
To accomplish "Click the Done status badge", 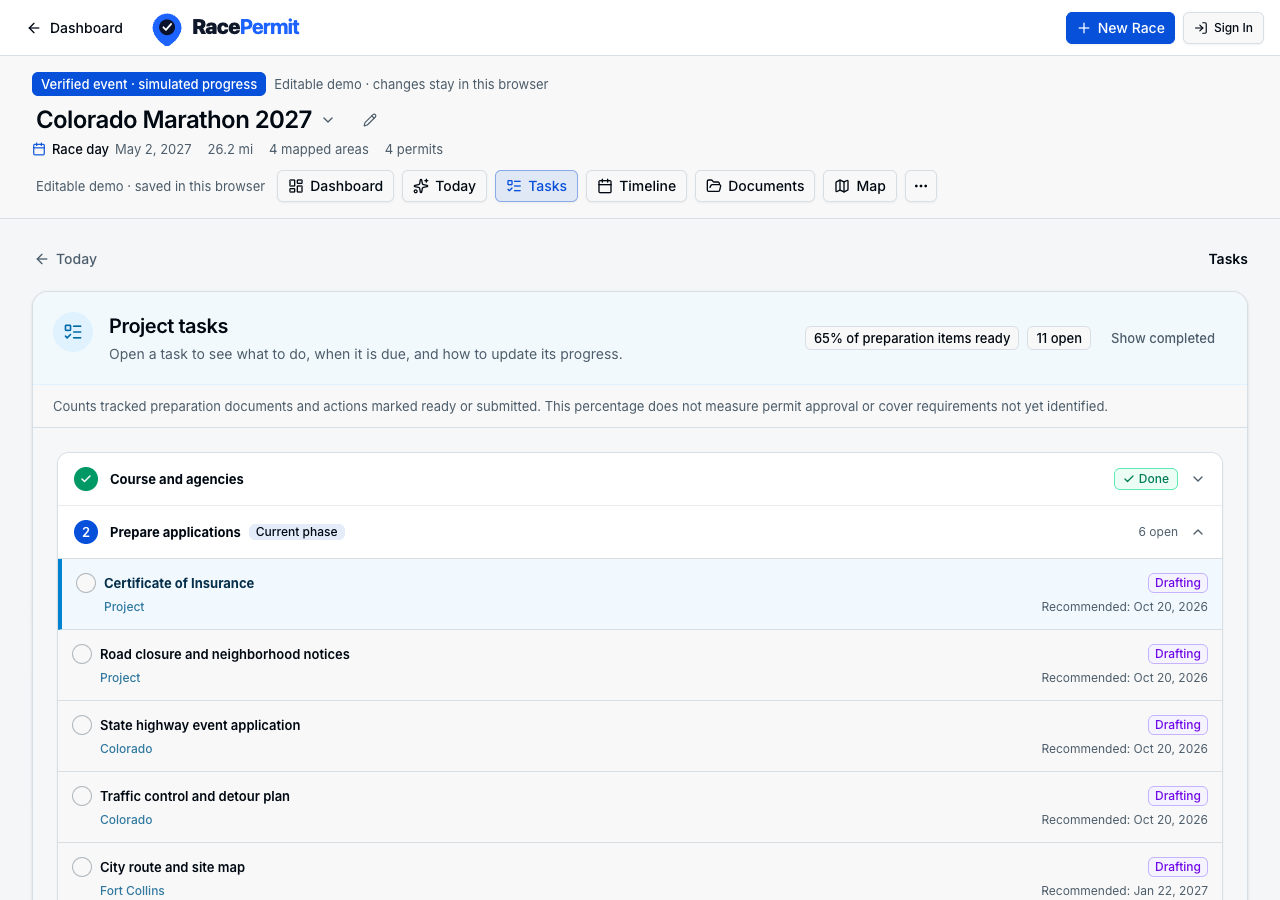I will click(x=1146, y=479).
